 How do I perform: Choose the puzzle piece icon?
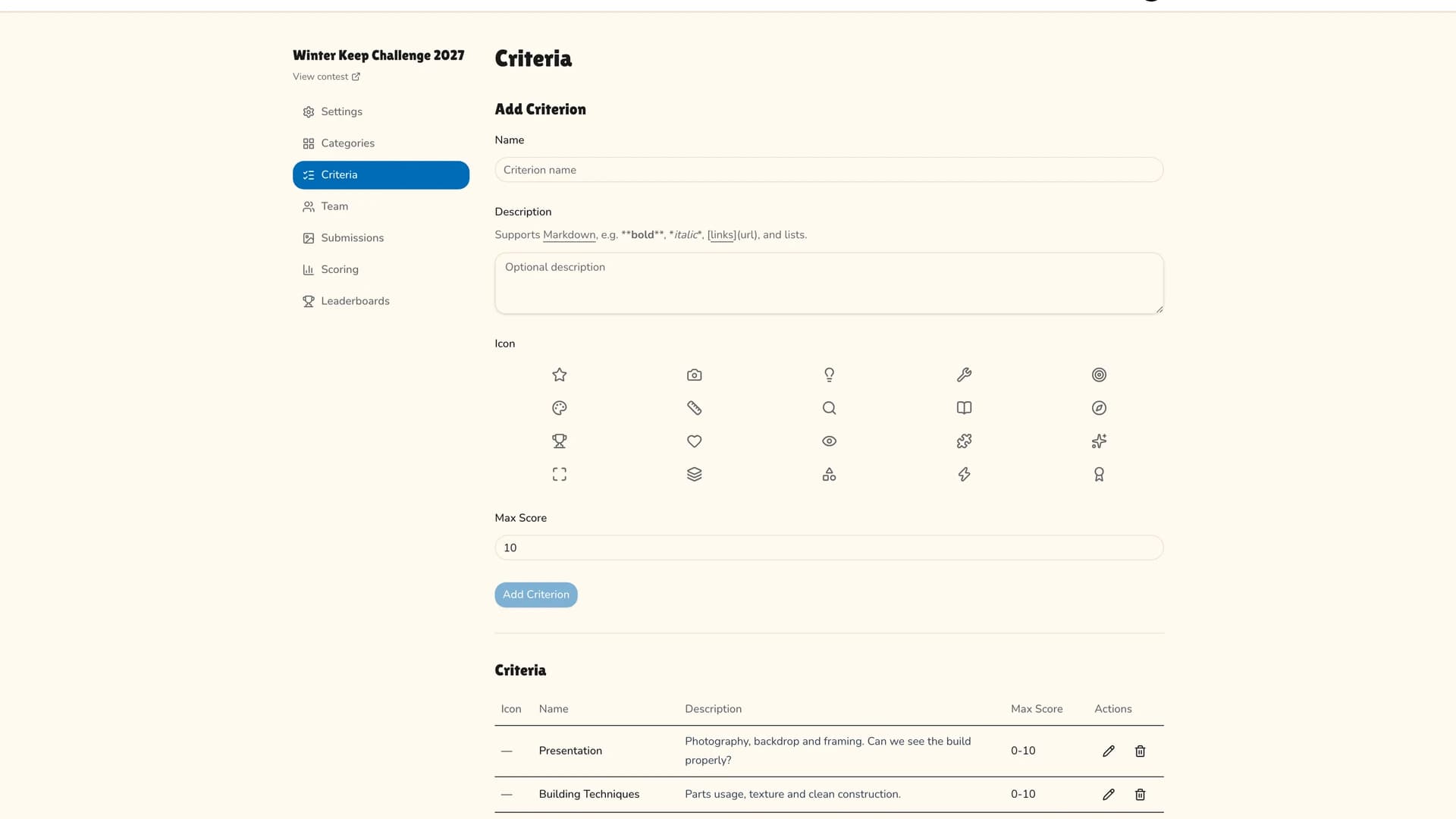[964, 441]
